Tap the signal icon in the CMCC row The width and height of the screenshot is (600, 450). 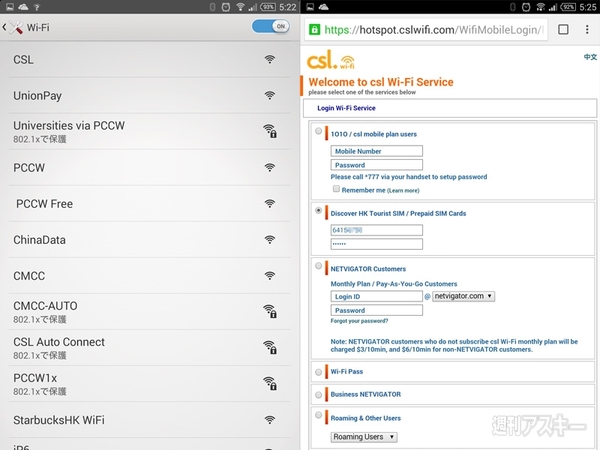pos(270,276)
